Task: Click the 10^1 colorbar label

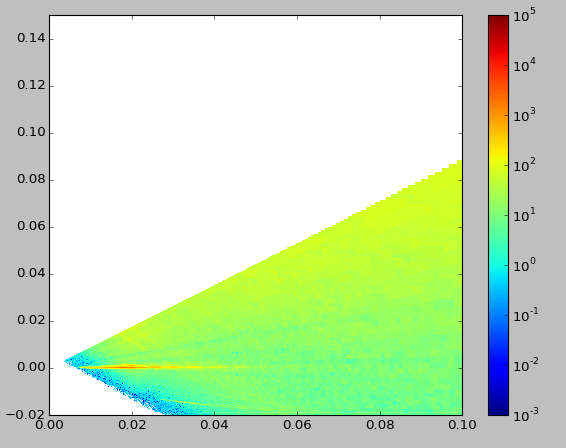Action: [524, 216]
